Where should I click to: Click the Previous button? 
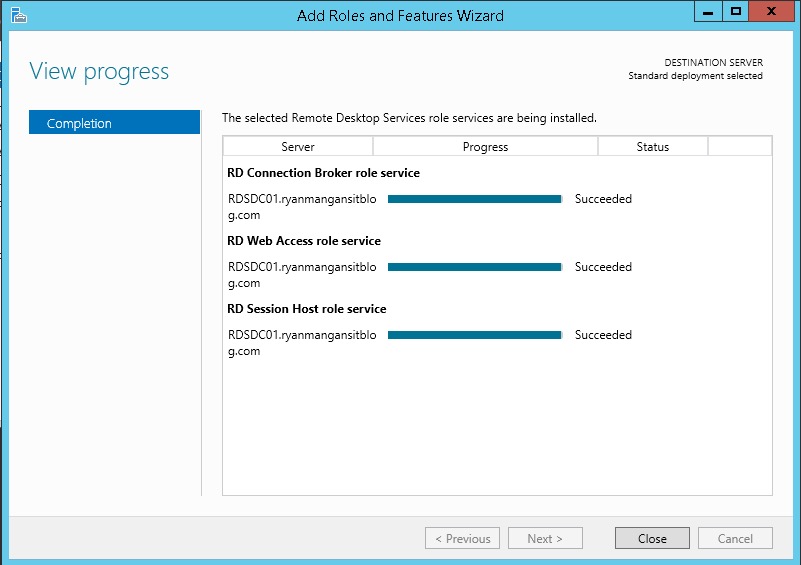(x=462, y=538)
